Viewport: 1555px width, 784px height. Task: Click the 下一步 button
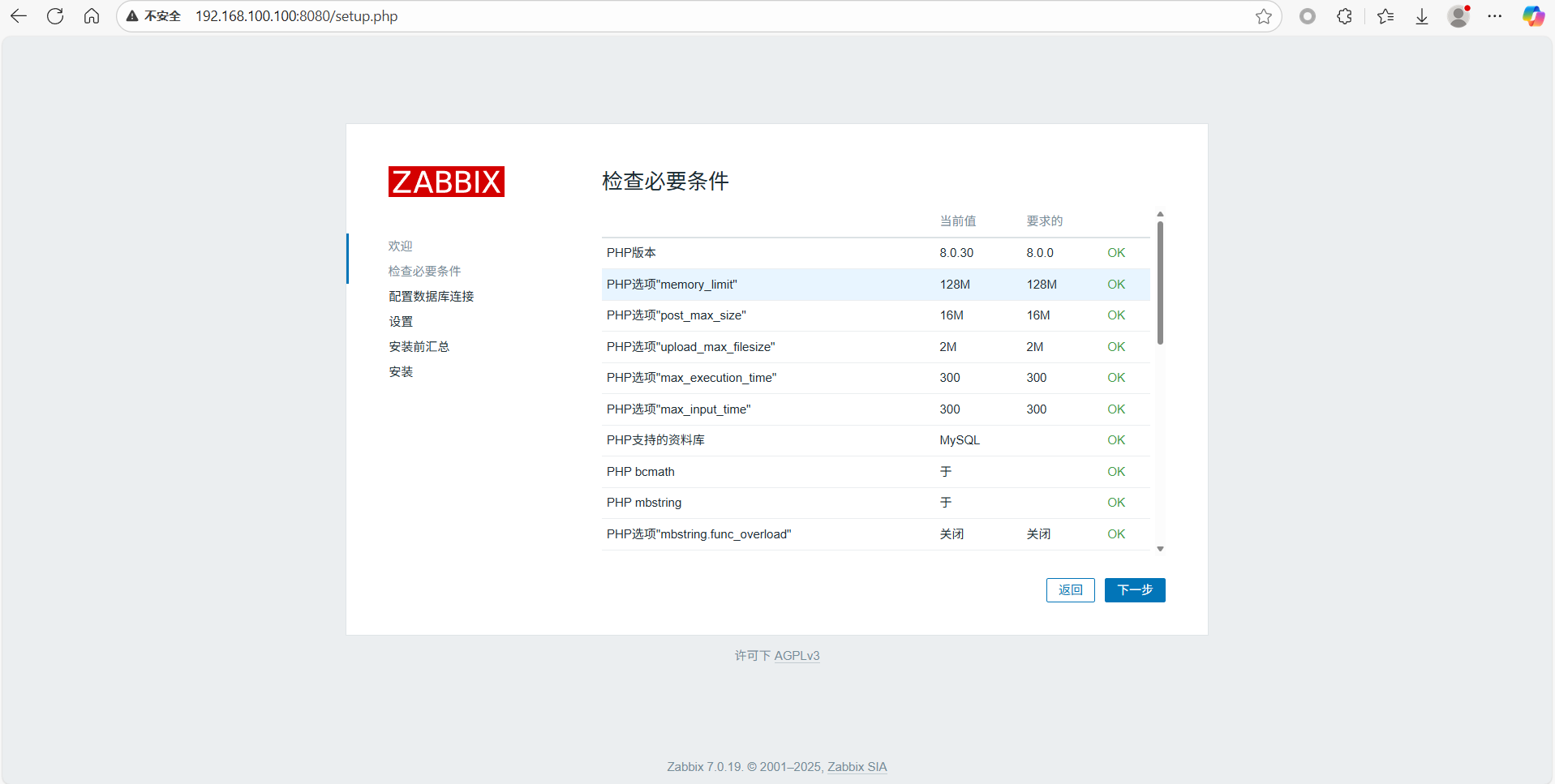pyautogui.click(x=1134, y=590)
